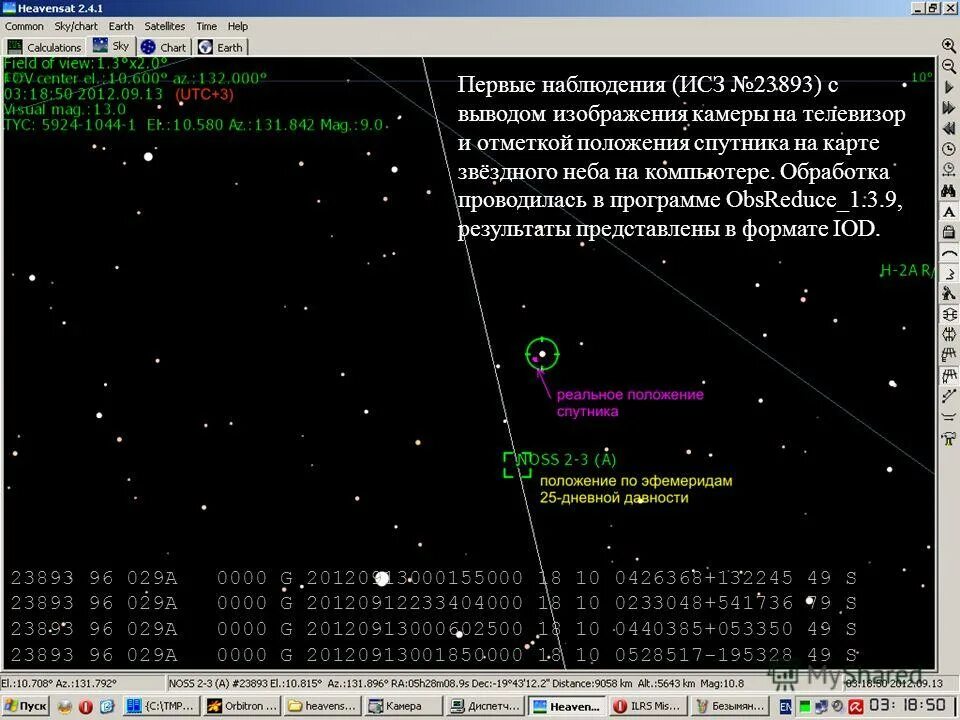The image size is (960, 720).
Task: Open the Satellites menu
Action: click(164, 26)
